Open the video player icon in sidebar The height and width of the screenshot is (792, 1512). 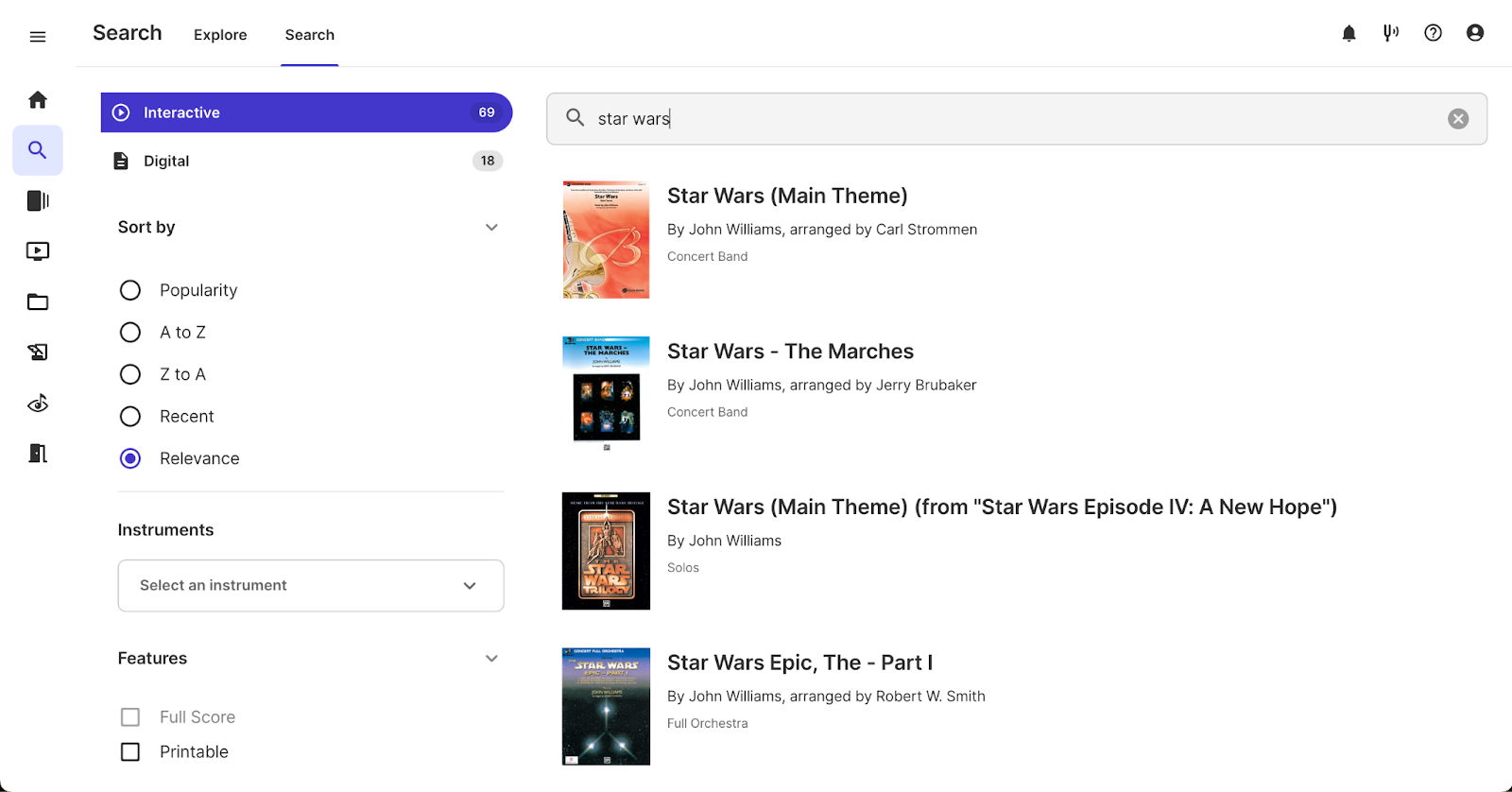(38, 251)
